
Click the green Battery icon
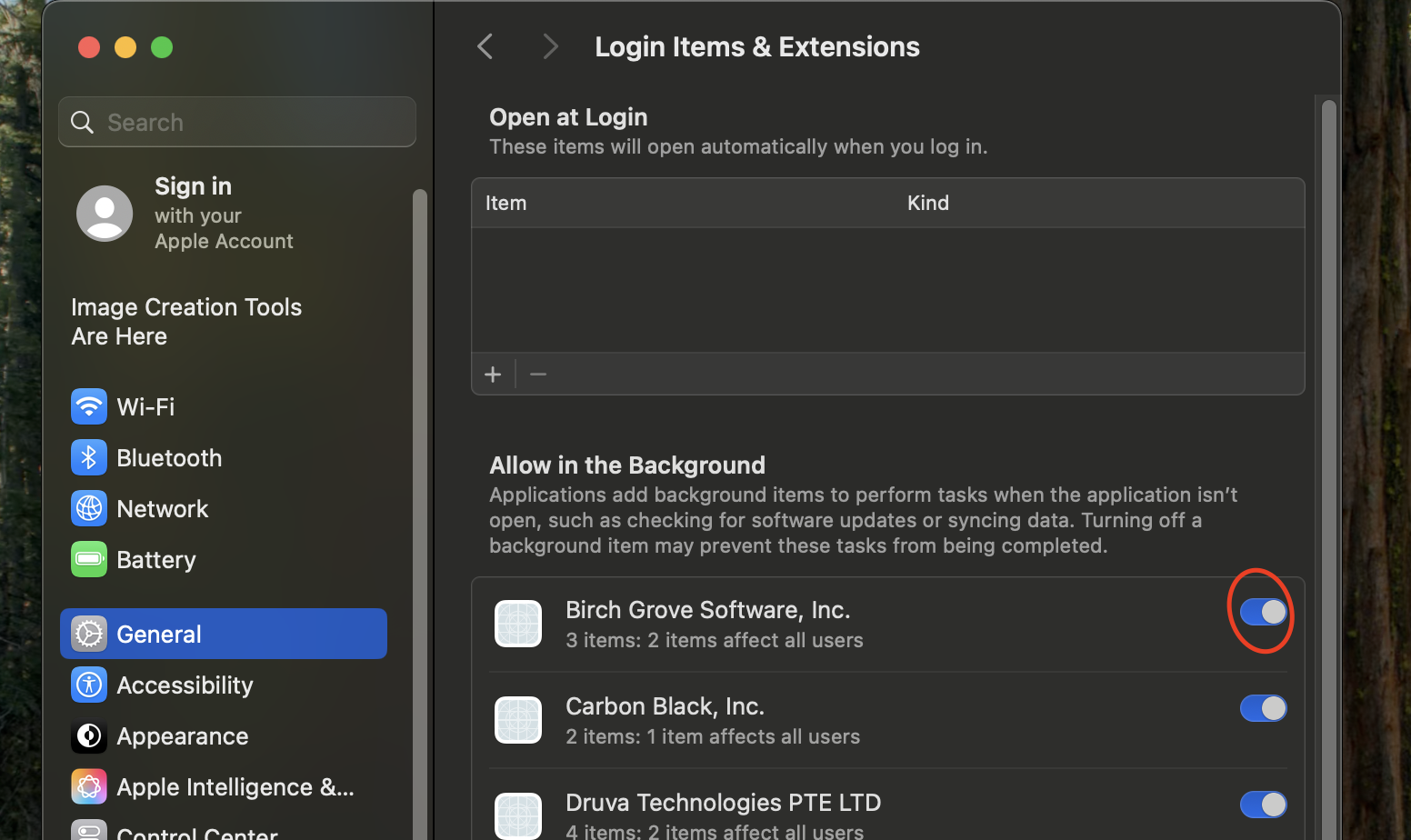coord(89,559)
